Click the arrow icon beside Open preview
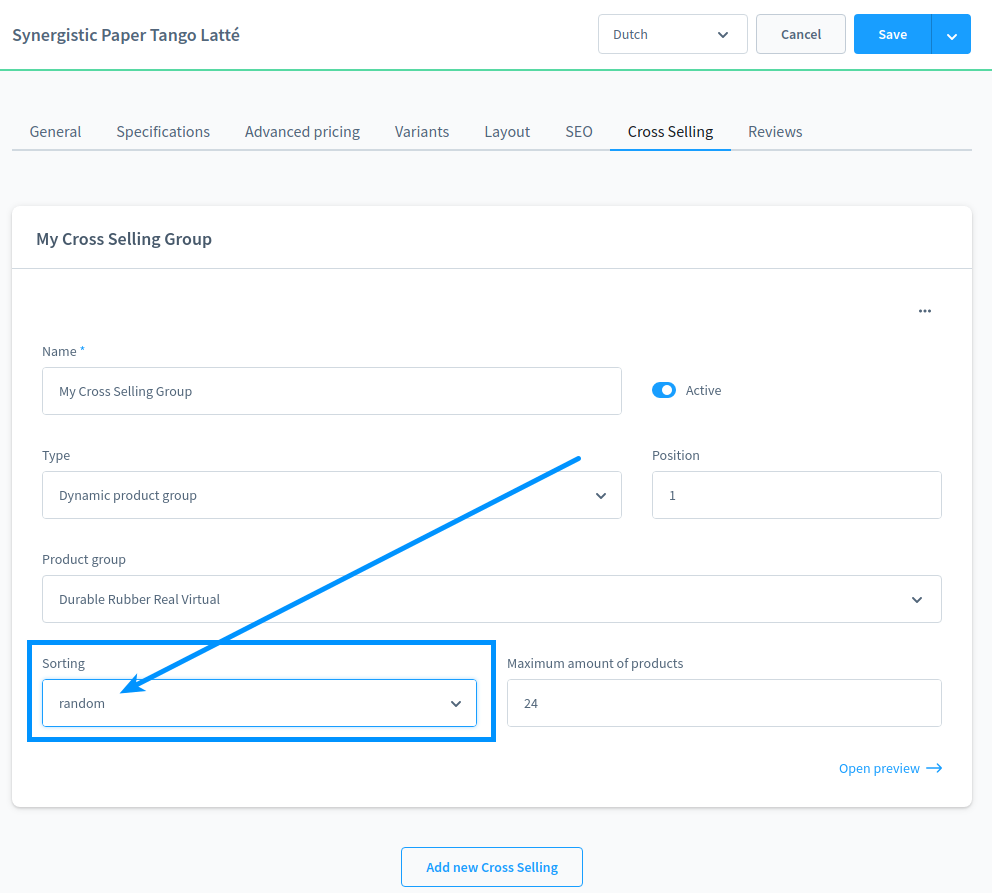The width and height of the screenshot is (992, 893). pos(934,768)
